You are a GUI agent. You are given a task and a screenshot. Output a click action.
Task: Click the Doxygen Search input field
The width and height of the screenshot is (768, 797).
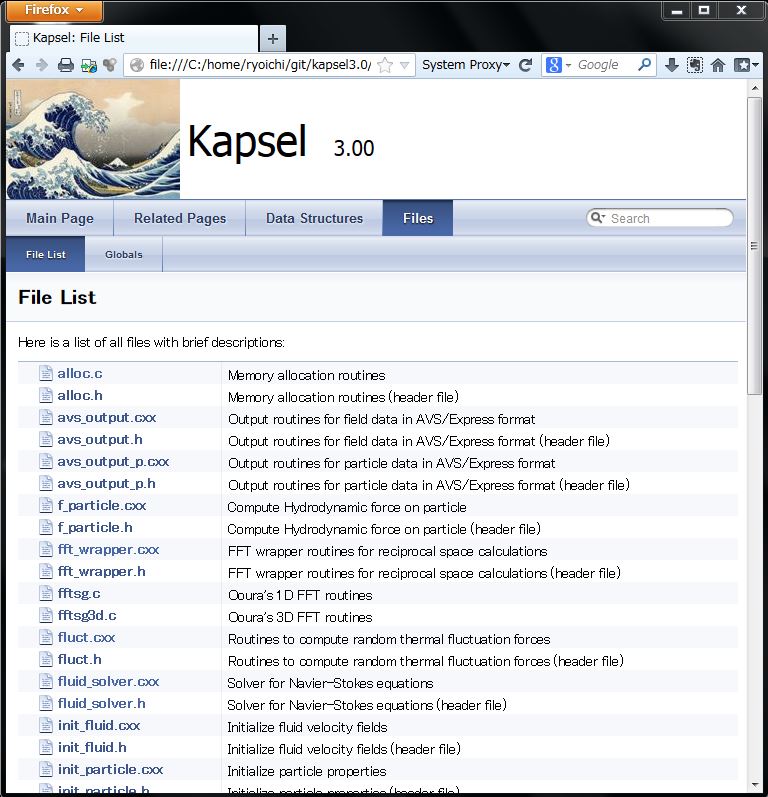click(667, 218)
